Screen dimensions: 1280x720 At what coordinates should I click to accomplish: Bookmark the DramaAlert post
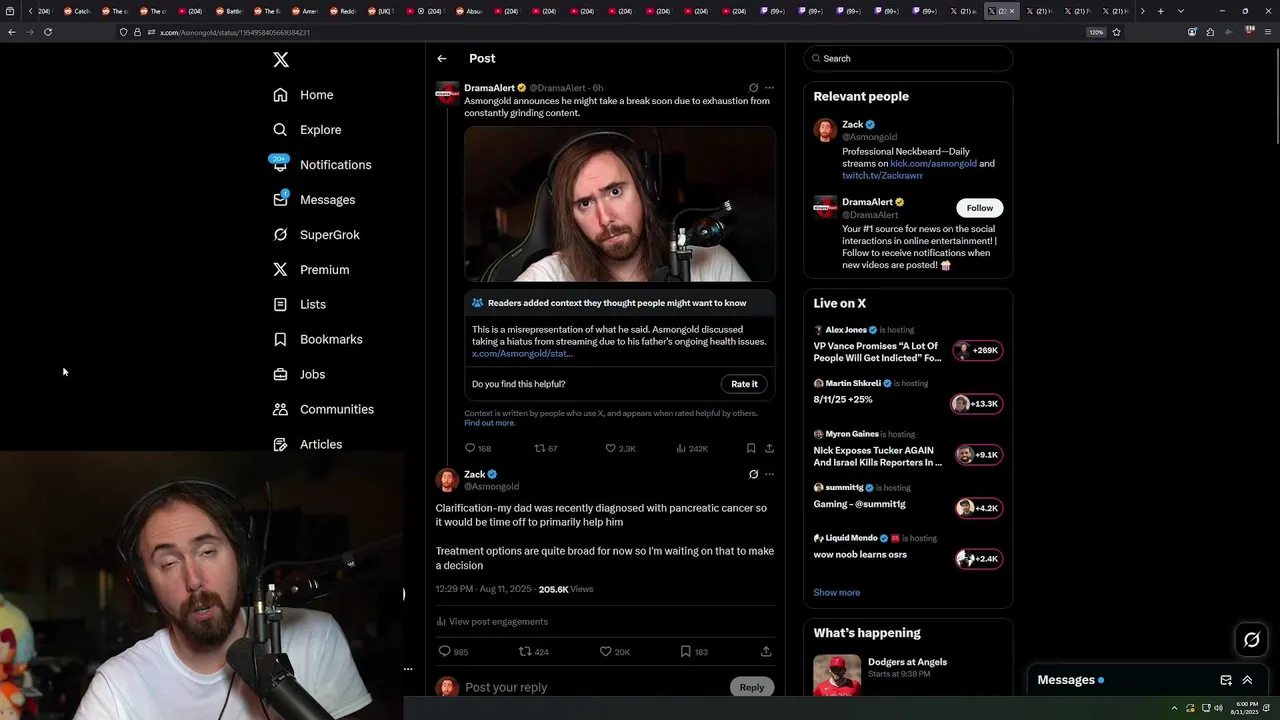point(751,449)
